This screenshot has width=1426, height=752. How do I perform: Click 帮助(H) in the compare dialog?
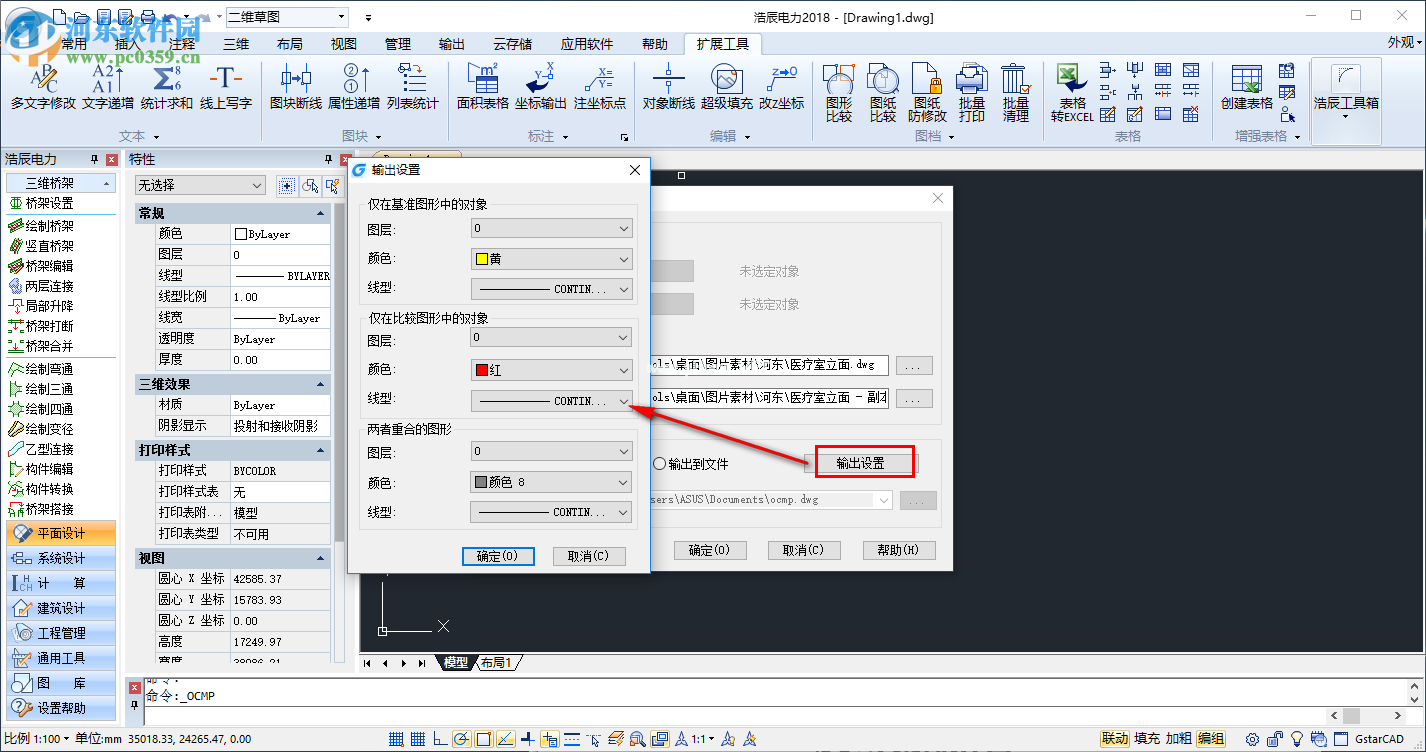(899, 550)
